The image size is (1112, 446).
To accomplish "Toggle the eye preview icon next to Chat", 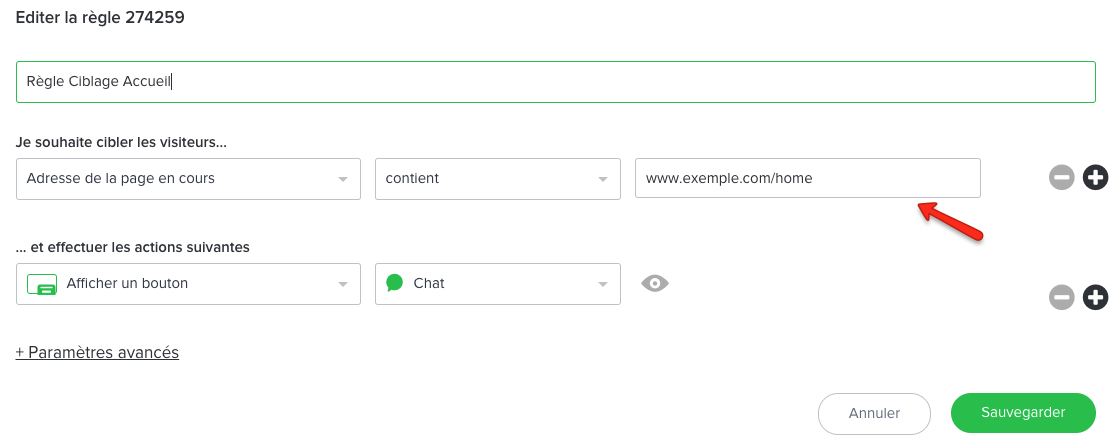I will pyautogui.click(x=655, y=284).
